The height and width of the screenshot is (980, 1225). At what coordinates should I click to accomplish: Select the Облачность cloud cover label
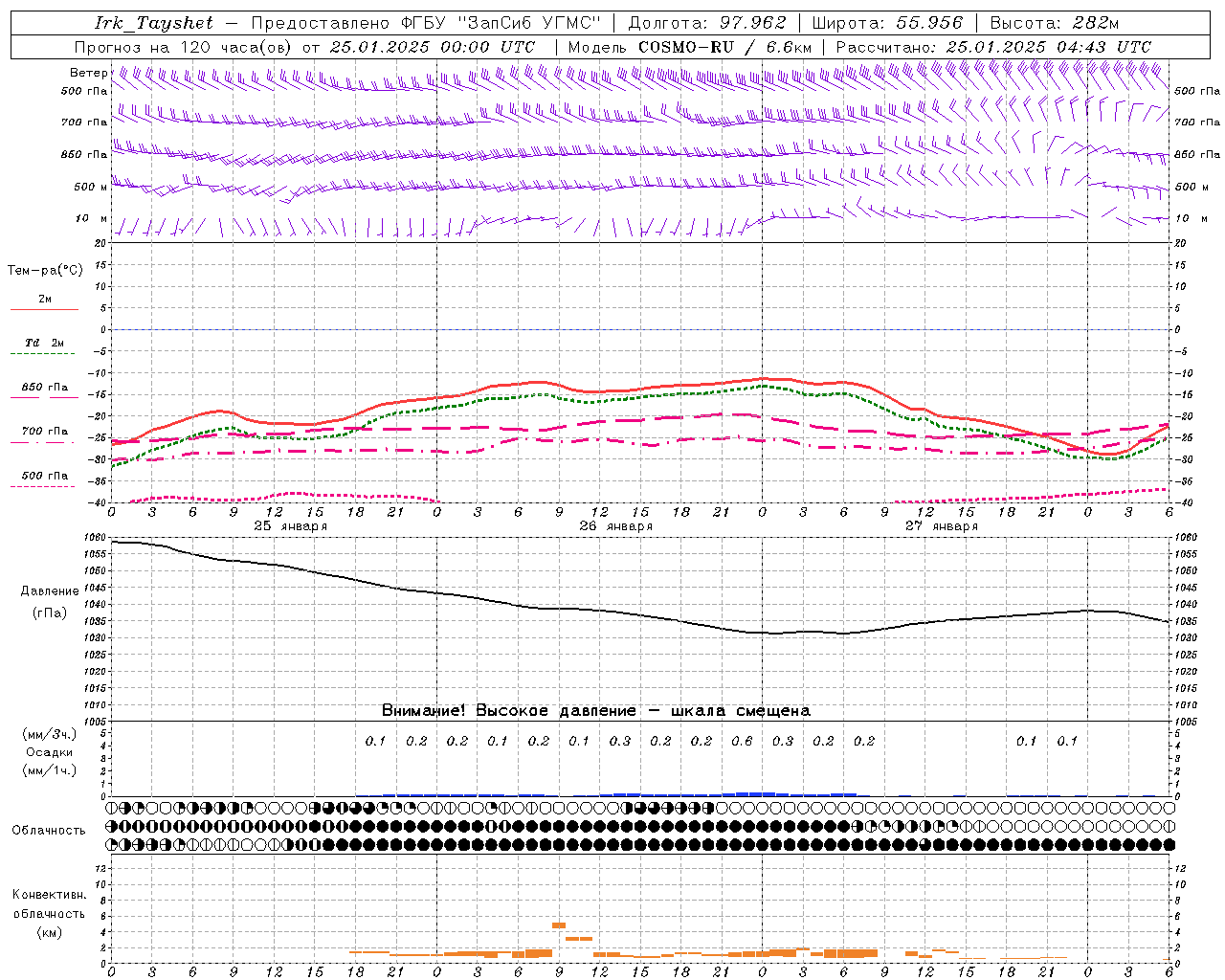tap(49, 830)
